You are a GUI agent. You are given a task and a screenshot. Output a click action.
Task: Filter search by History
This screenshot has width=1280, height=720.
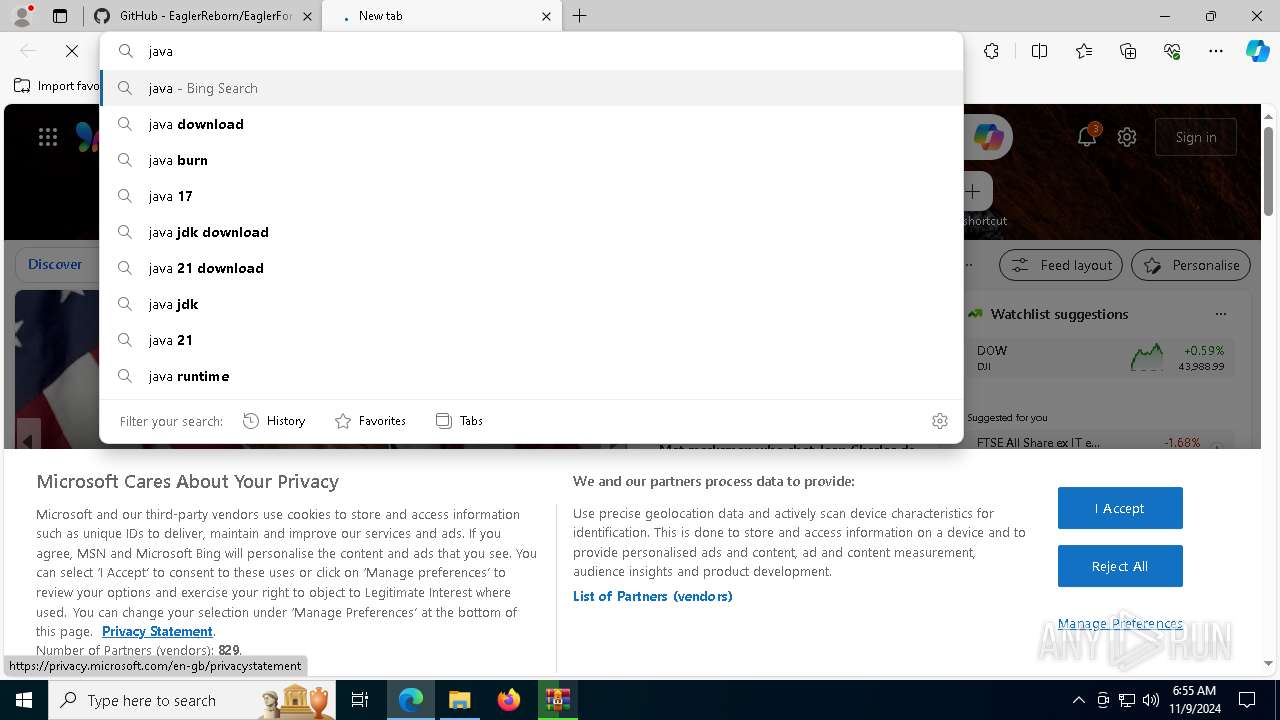click(274, 421)
